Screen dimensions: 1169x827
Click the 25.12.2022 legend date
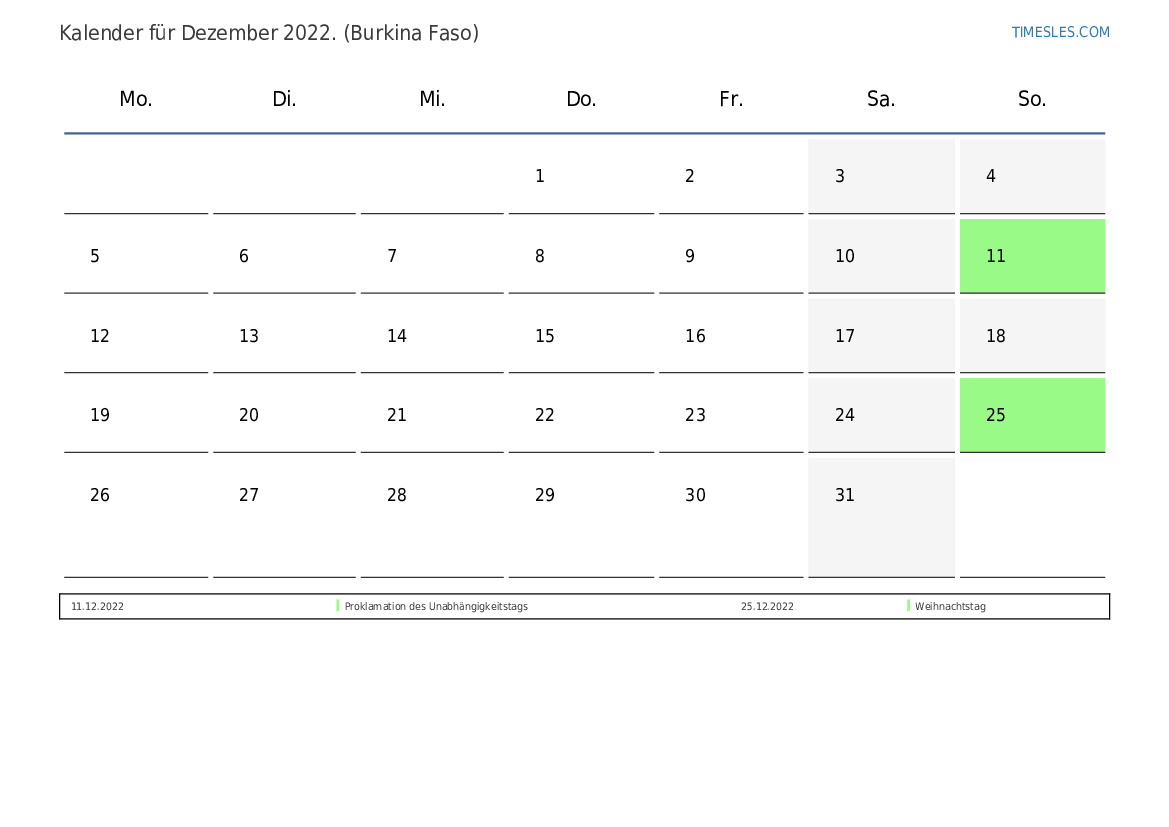pos(767,606)
